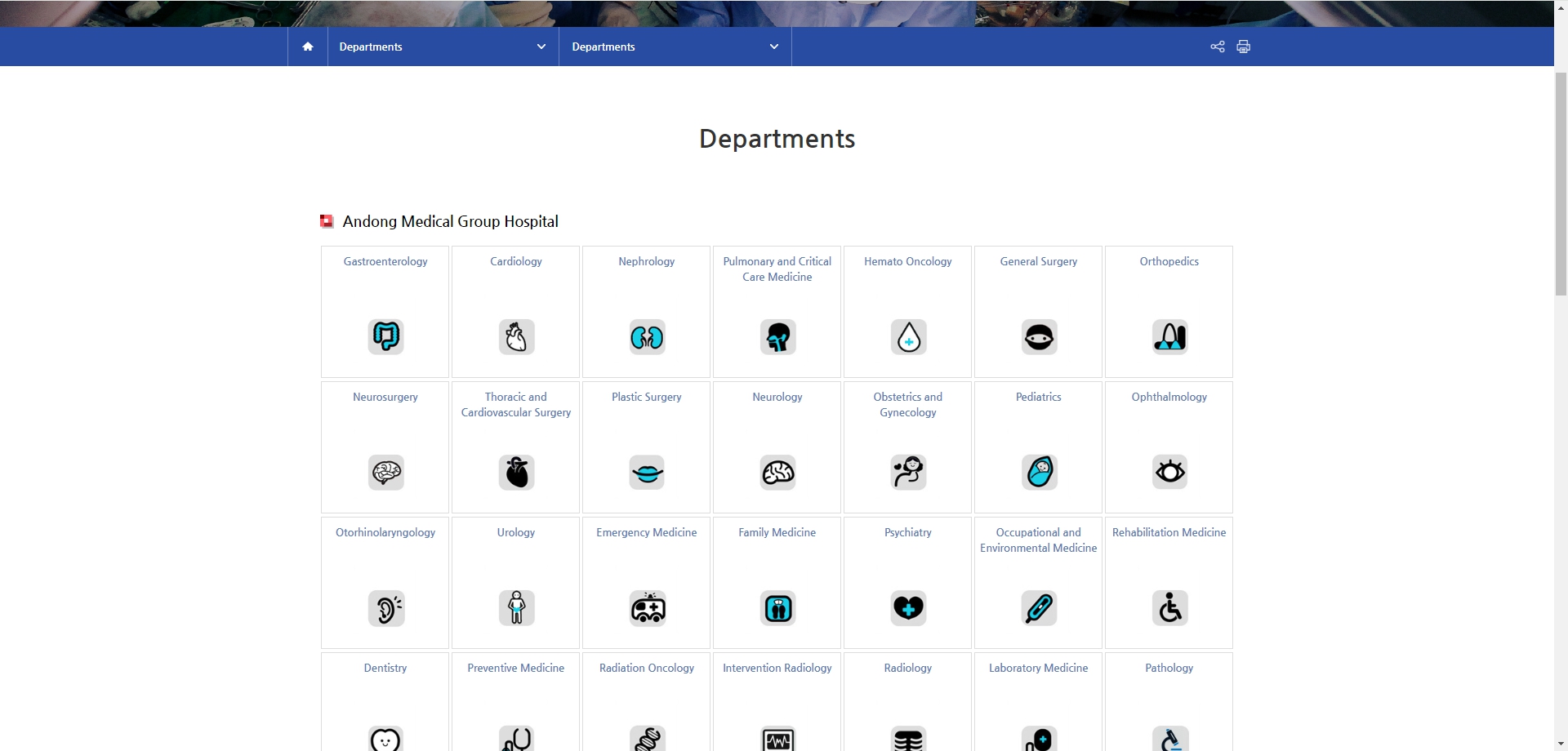Go to Neurology text link
This screenshot has width=1568, height=751.
pyautogui.click(x=777, y=397)
